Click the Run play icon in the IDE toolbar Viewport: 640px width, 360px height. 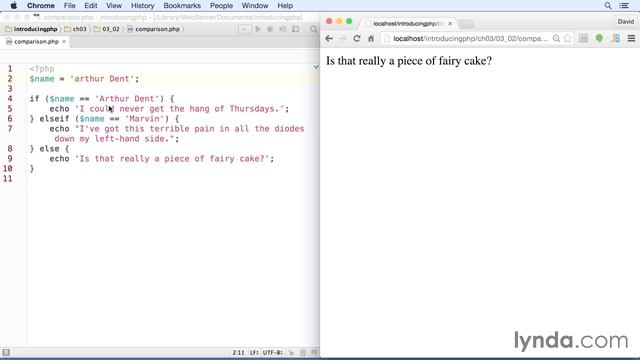(x=258, y=29)
